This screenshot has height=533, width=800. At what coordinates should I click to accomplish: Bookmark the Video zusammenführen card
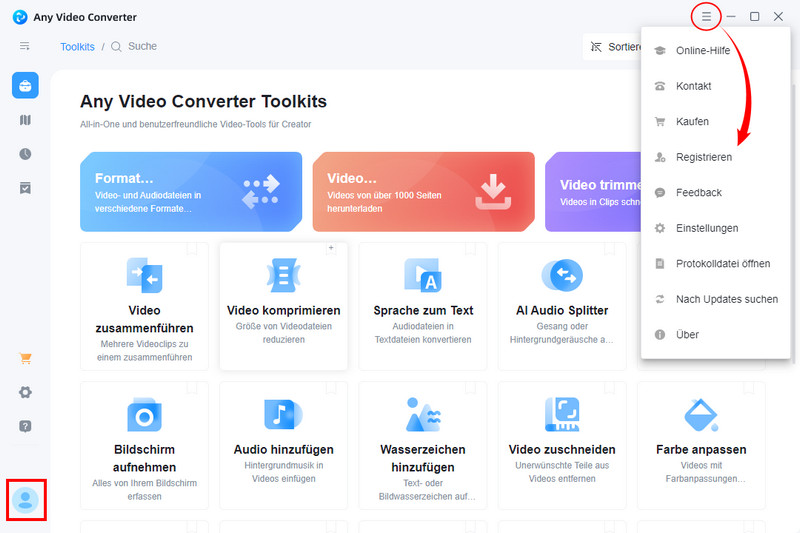[x=192, y=248]
